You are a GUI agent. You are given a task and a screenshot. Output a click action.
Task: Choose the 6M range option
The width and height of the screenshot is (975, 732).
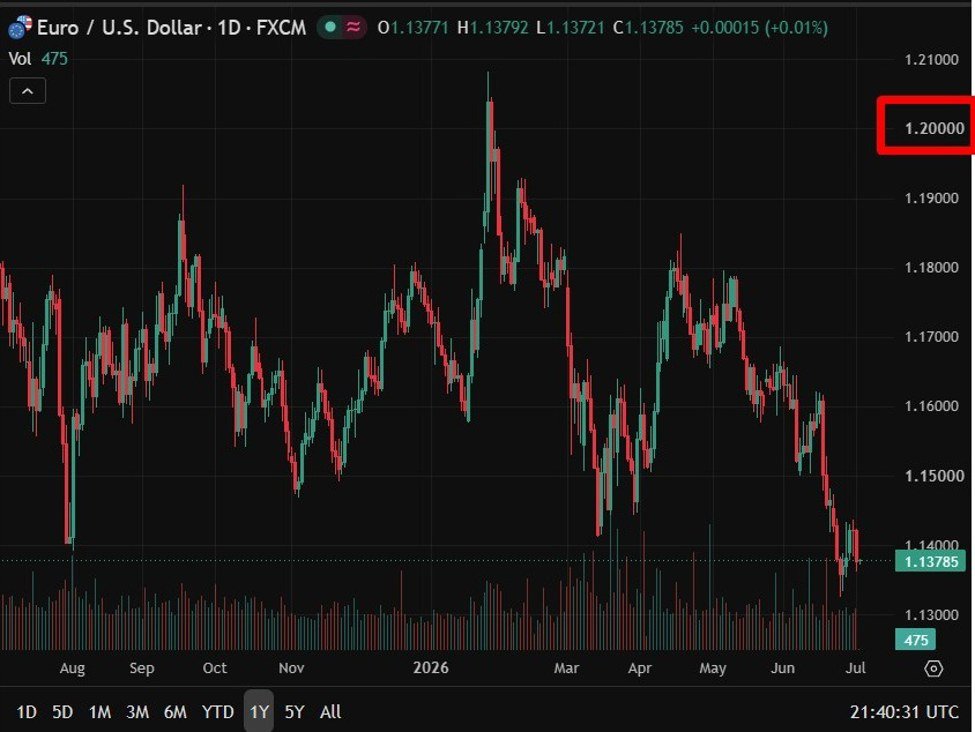[175, 711]
